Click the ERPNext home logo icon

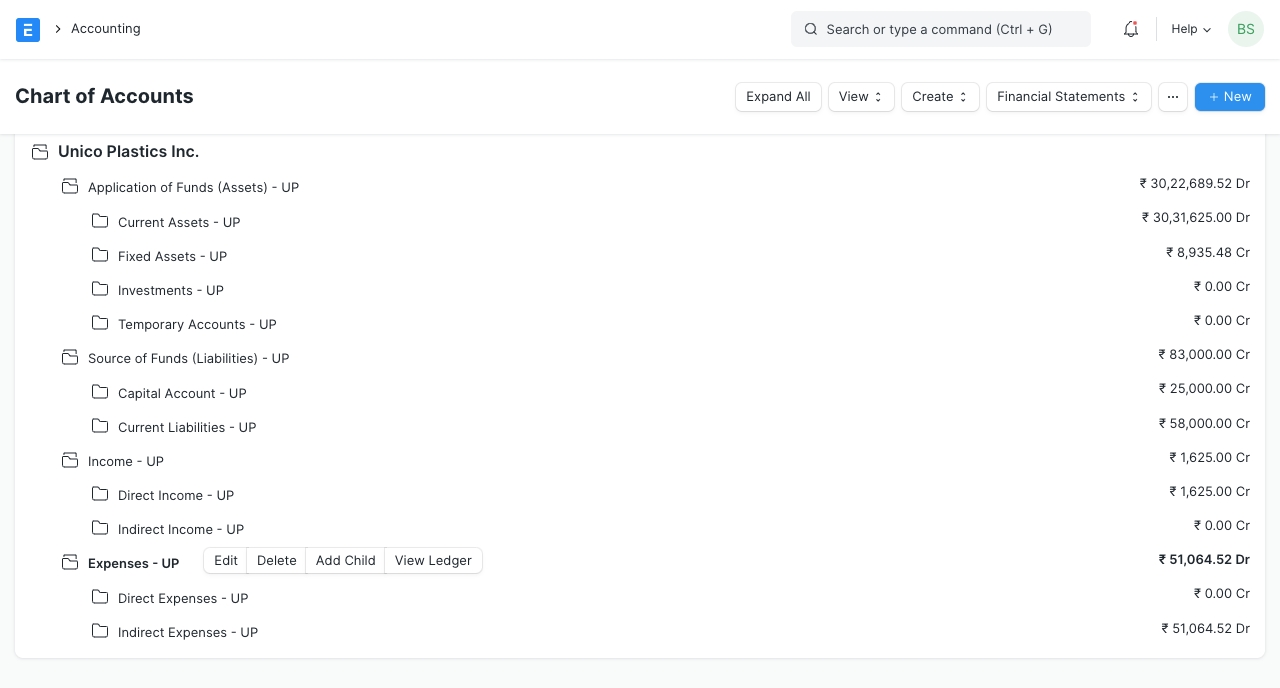[28, 29]
